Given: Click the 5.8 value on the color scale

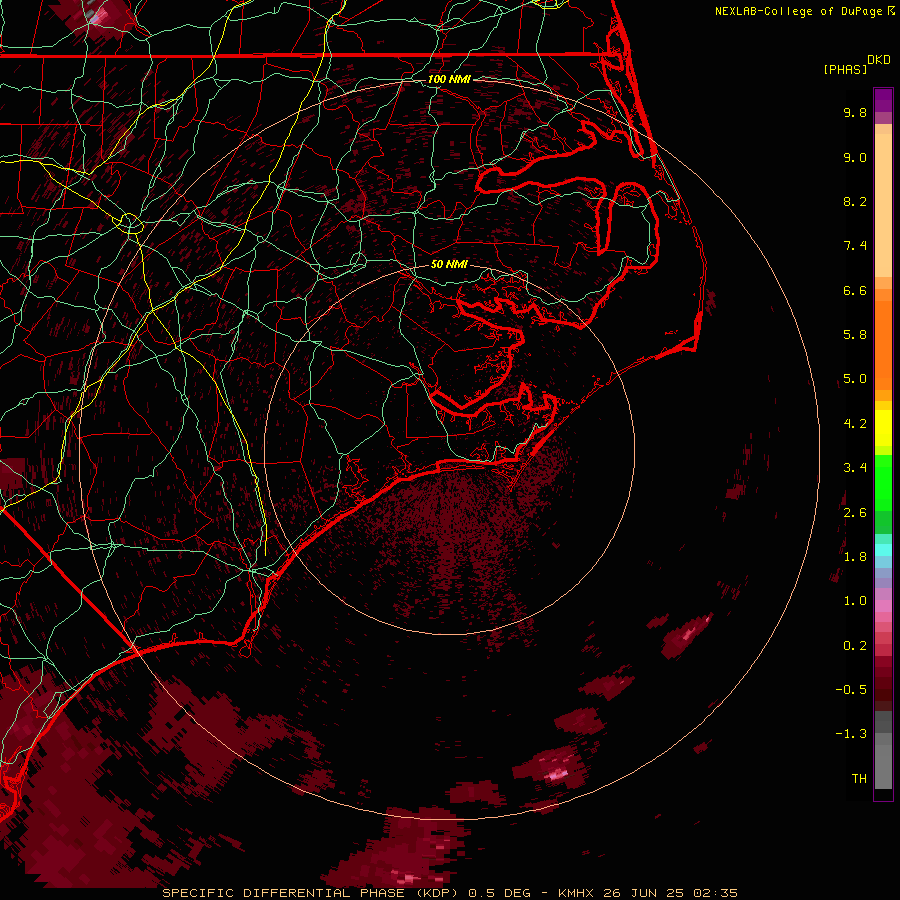Looking at the screenshot, I should [x=855, y=335].
